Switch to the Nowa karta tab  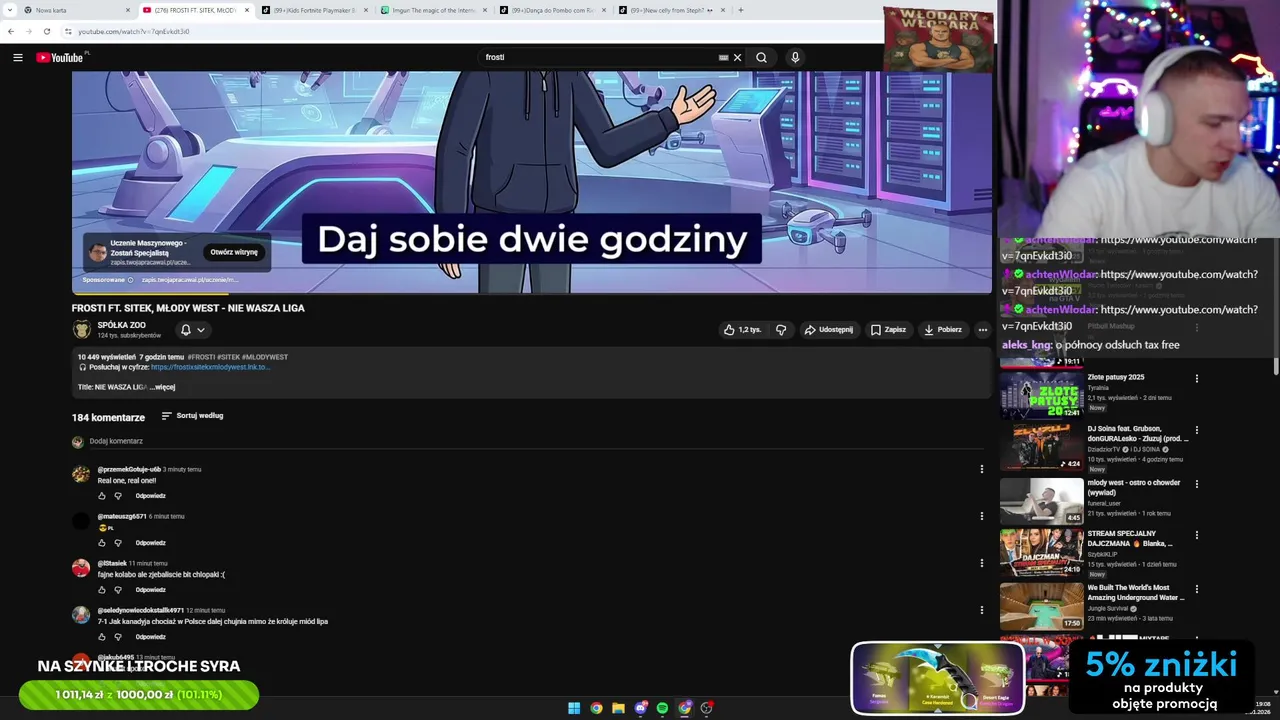pos(76,10)
